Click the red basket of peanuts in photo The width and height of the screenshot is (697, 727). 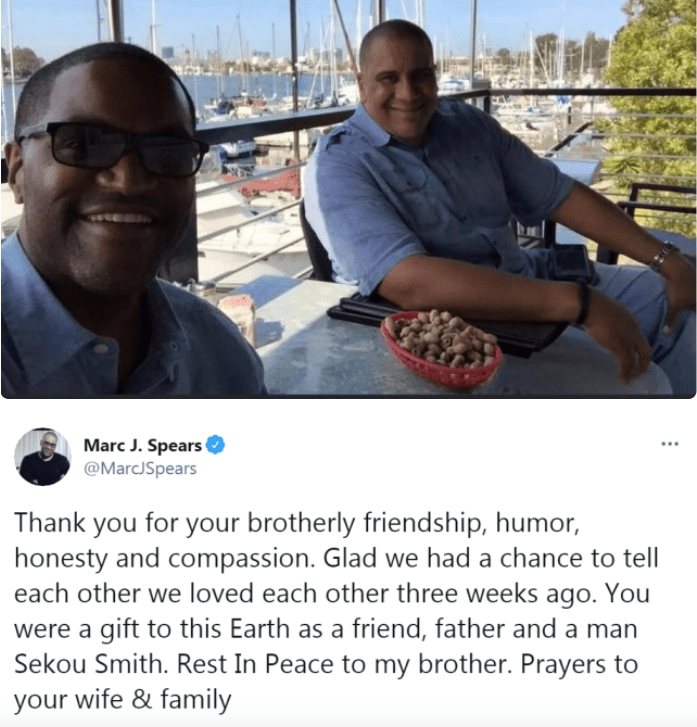pyautogui.click(x=441, y=347)
